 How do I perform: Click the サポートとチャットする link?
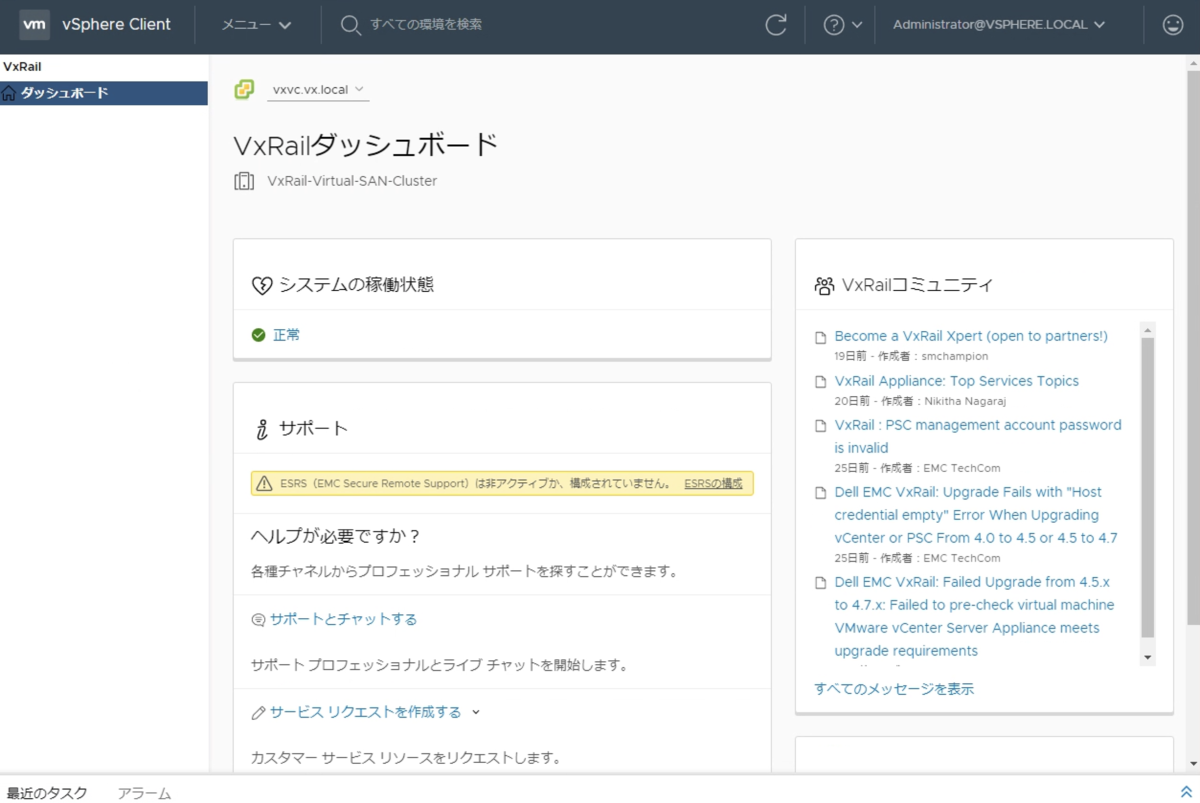(343, 620)
